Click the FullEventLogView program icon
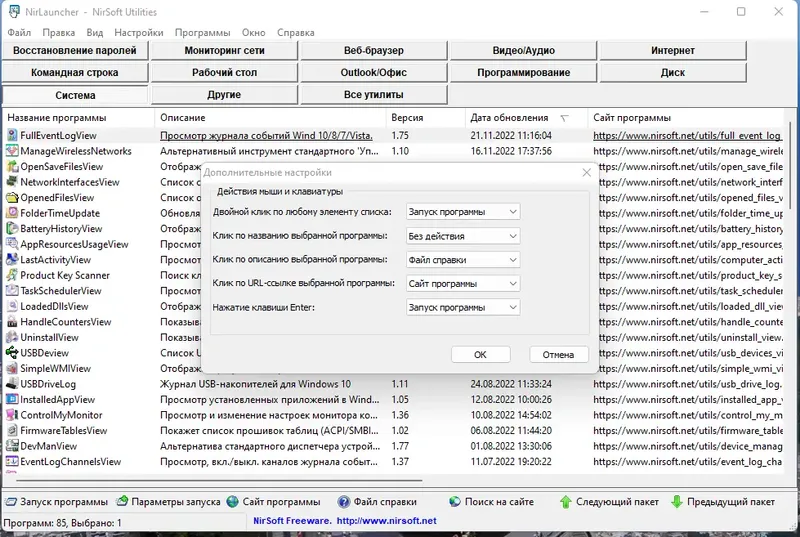This screenshot has width=800, height=537. pos(12,136)
